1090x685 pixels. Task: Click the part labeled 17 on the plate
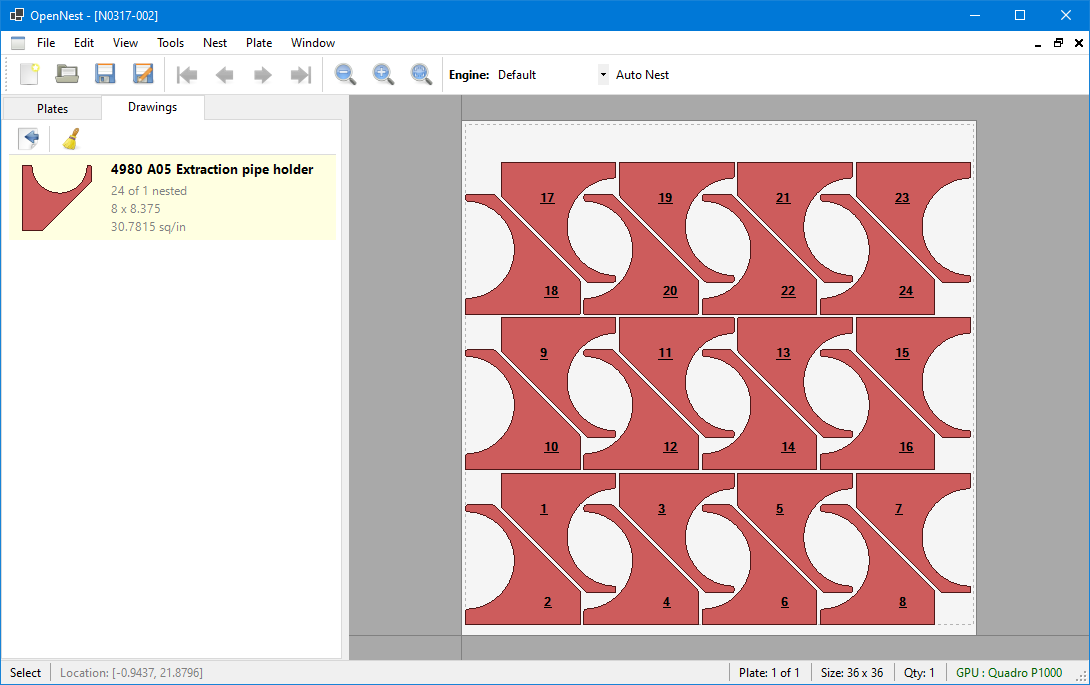[x=547, y=198]
